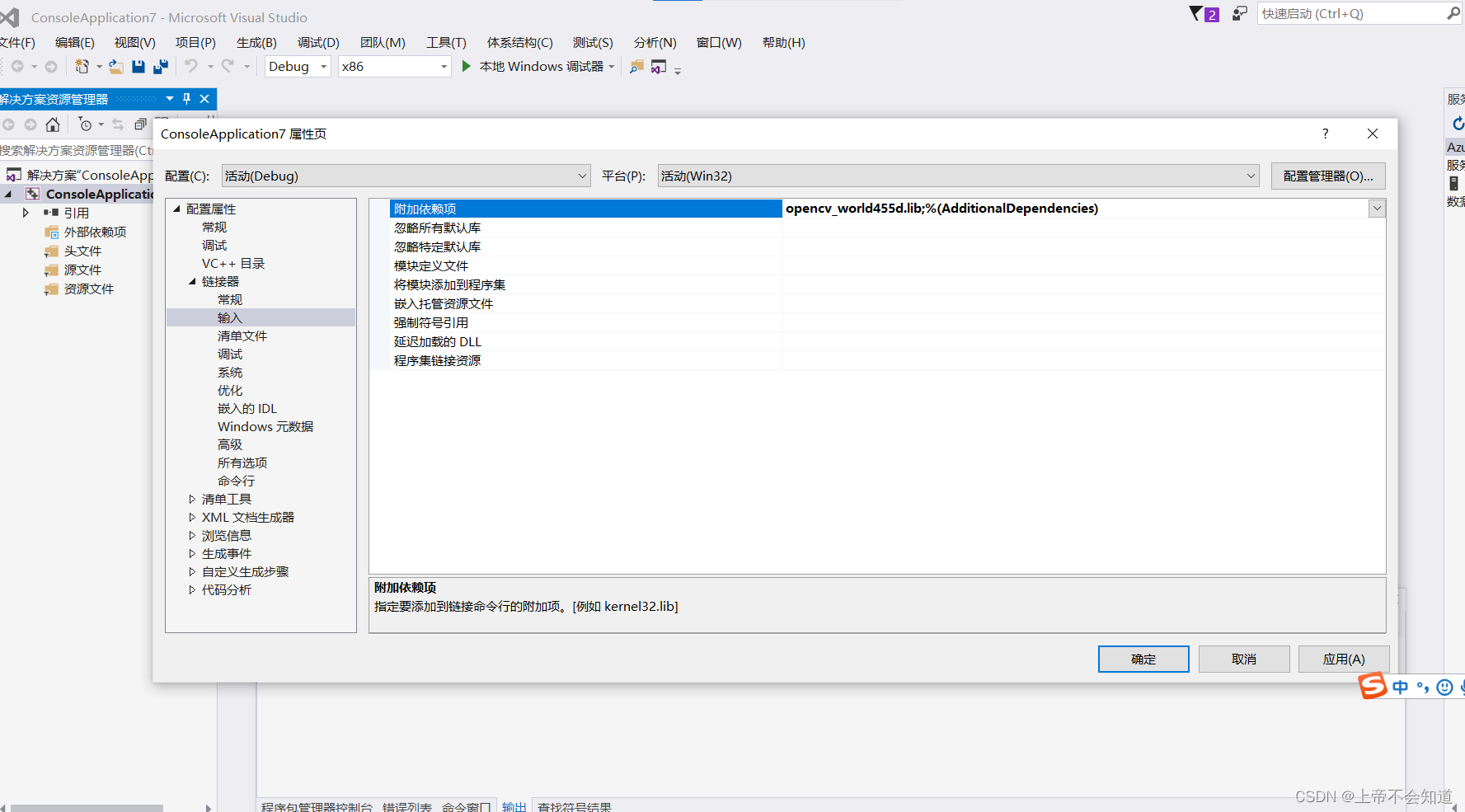Open the 文件(F) menu
This screenshot has height=812, width=1465.
pos(16,43)
